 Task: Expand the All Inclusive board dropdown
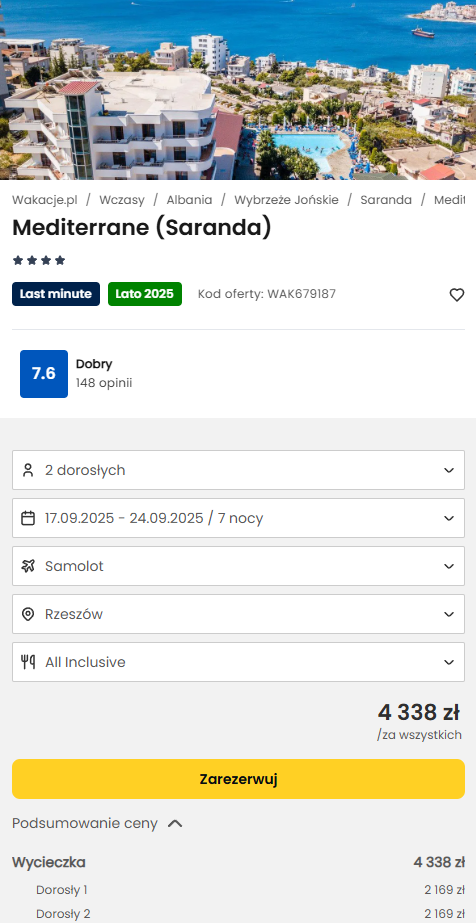coord(238,662)
